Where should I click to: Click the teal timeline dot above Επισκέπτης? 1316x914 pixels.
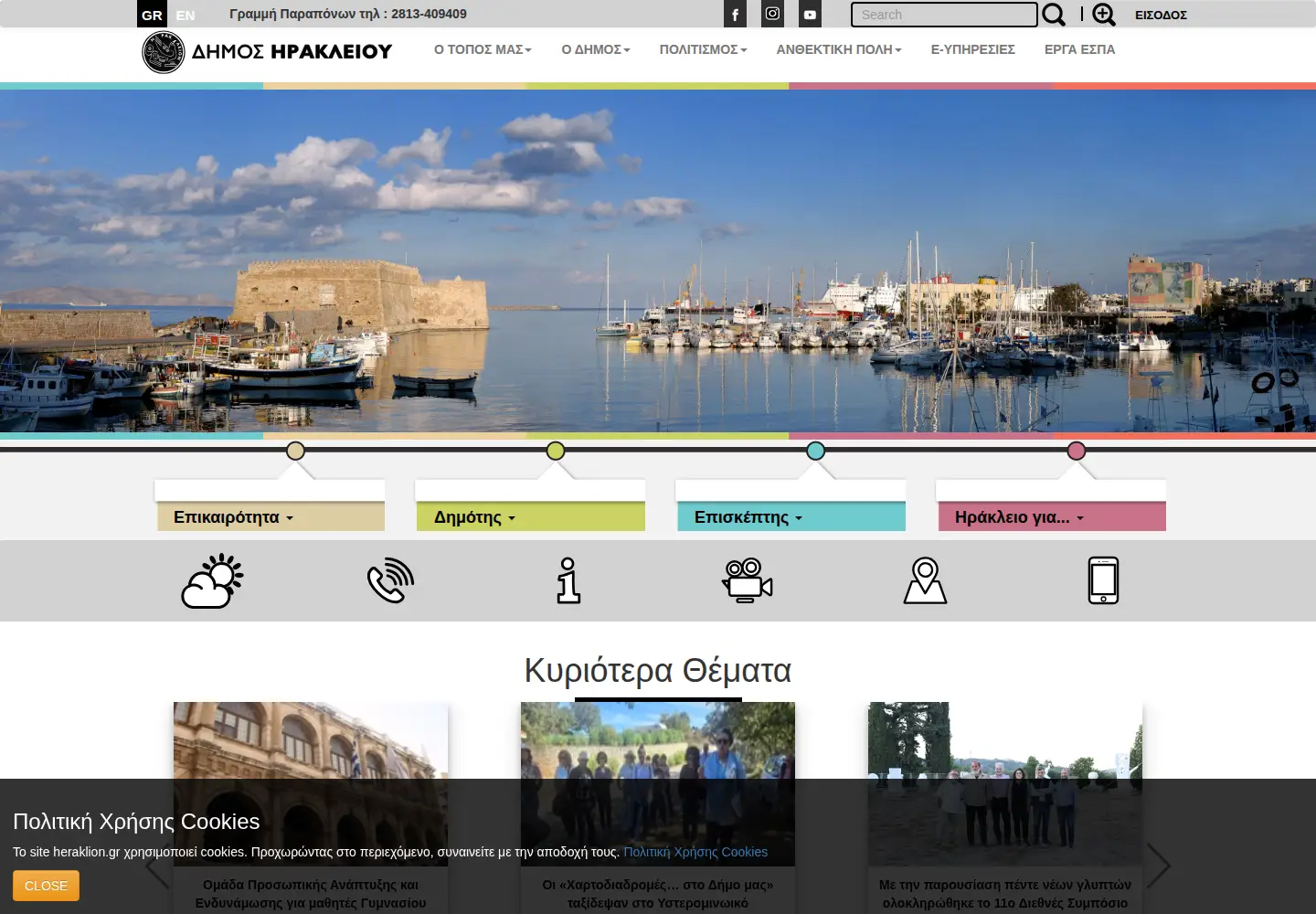tap(816, 451)
